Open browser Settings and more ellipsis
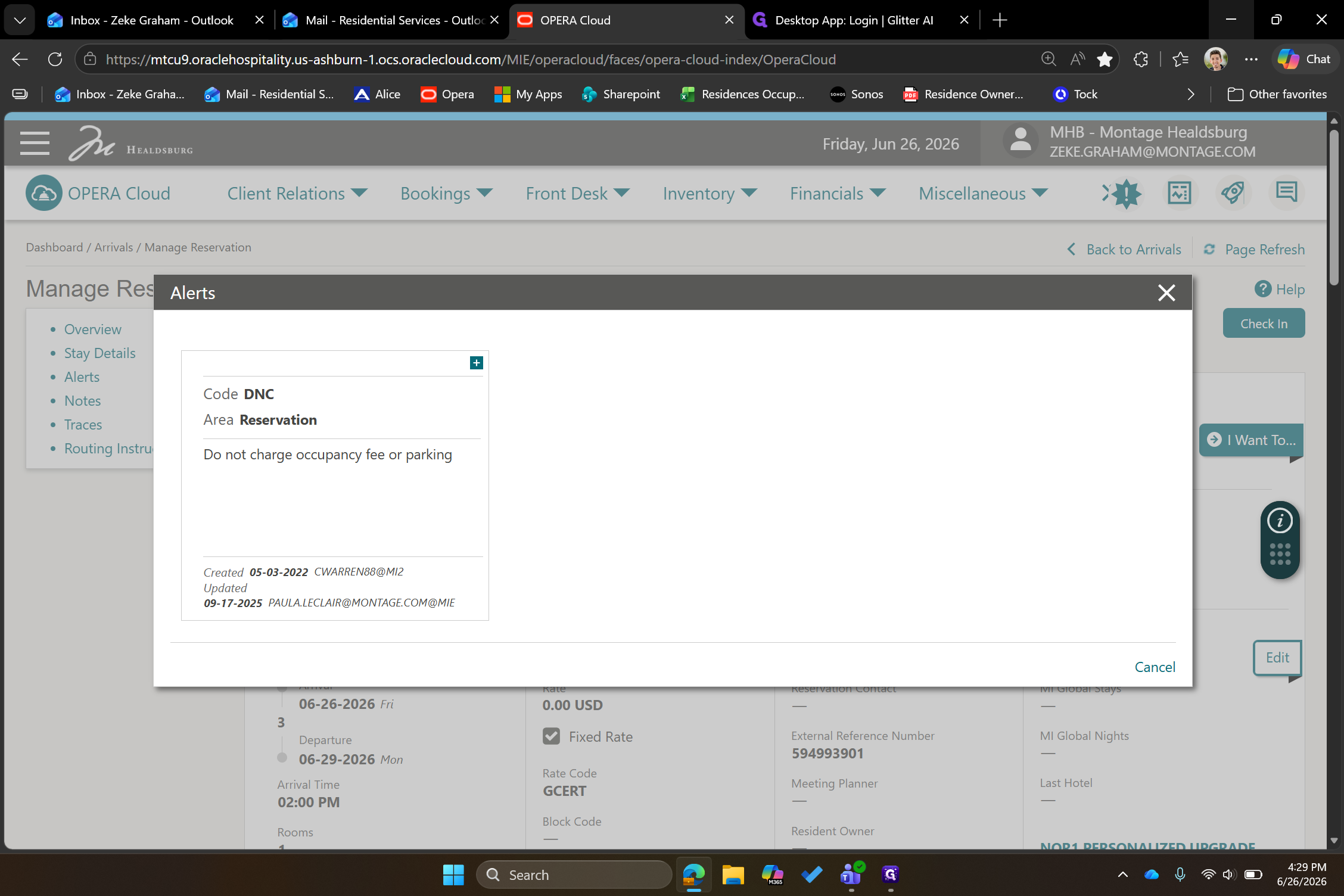Viewport: 1344px width, 896px height. pos(1251,59)
